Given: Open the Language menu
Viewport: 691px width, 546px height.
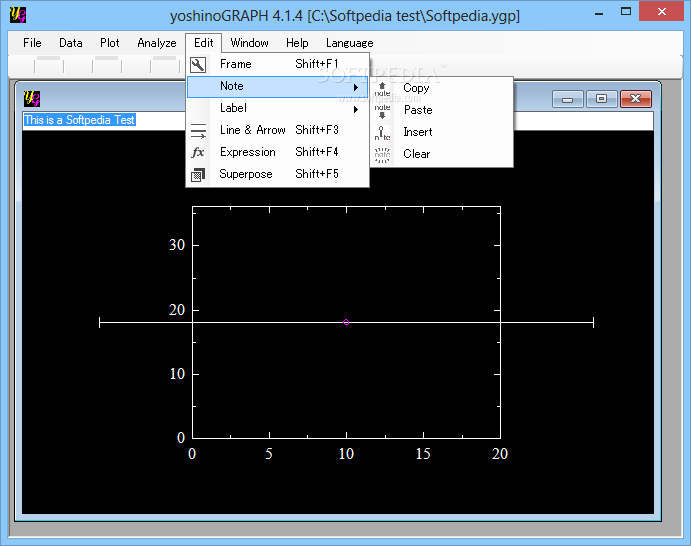Looking at the screenshot, I should [x=349, y=43].
